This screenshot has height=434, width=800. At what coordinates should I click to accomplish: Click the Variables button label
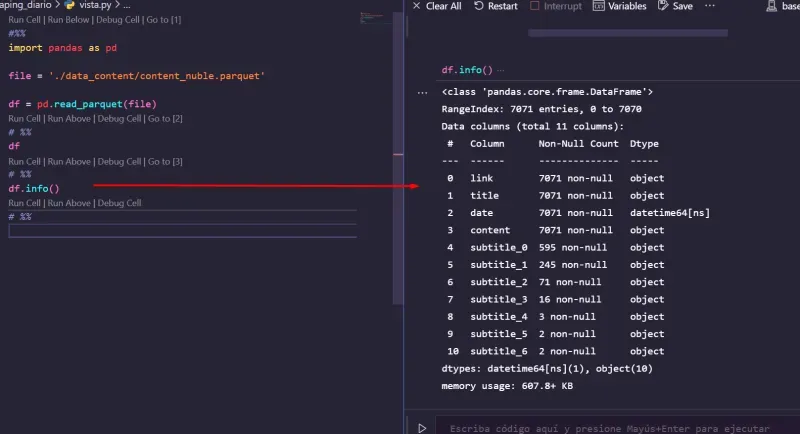(627, 6)
